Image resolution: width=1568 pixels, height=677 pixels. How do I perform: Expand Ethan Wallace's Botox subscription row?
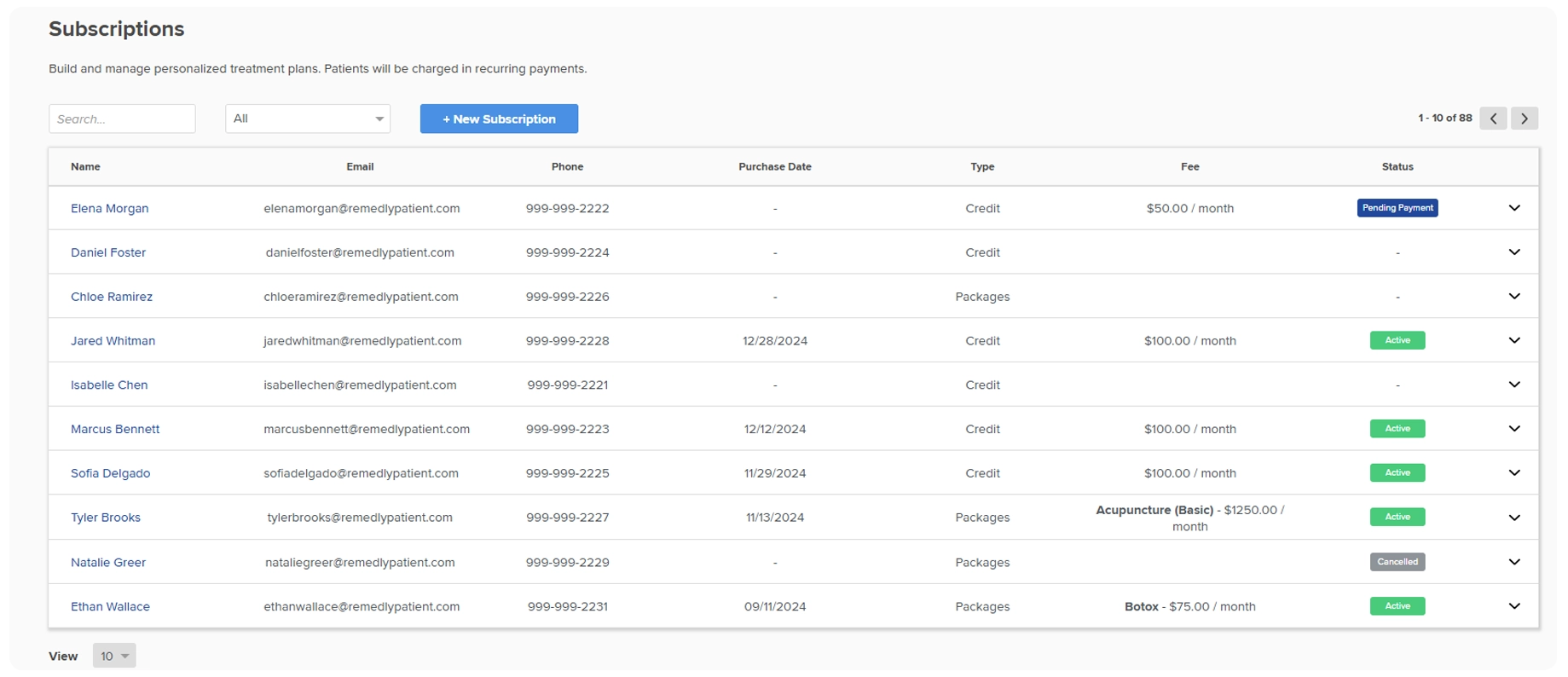(1513, 606)
